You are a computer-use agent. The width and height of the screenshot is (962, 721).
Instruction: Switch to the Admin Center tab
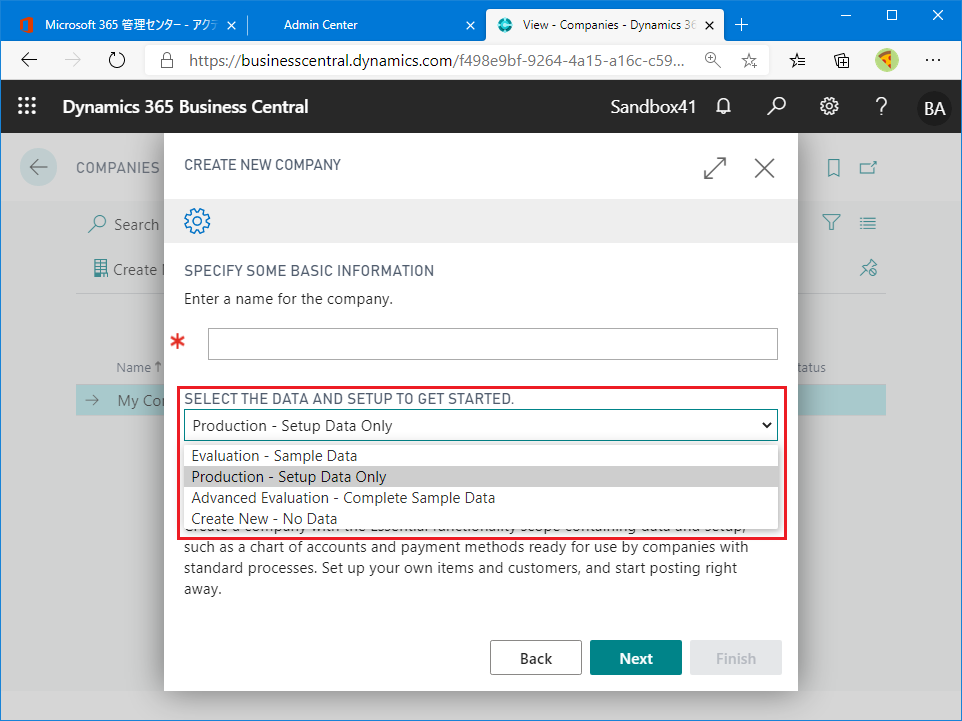tap(367, 25)
